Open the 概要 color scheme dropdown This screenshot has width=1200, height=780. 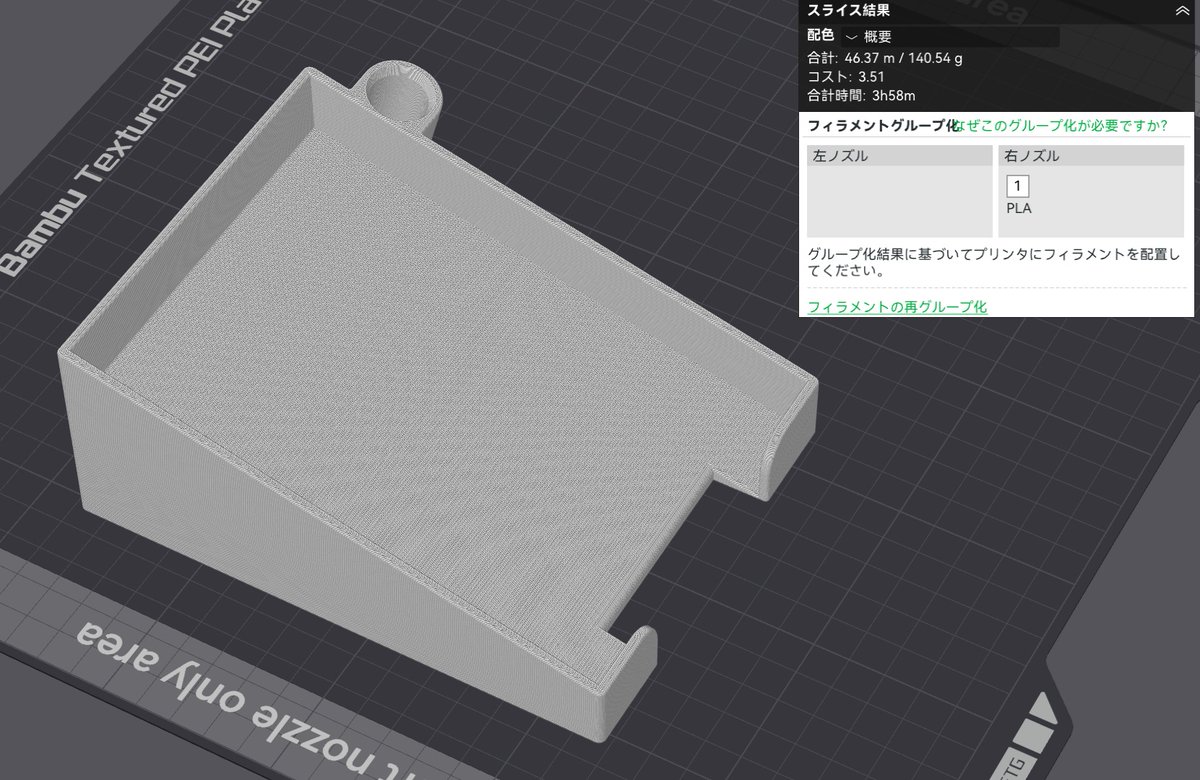click(950, 37)
